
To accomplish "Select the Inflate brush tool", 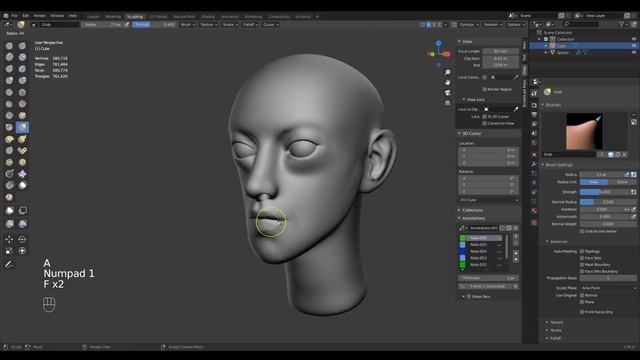I will 9,80.
